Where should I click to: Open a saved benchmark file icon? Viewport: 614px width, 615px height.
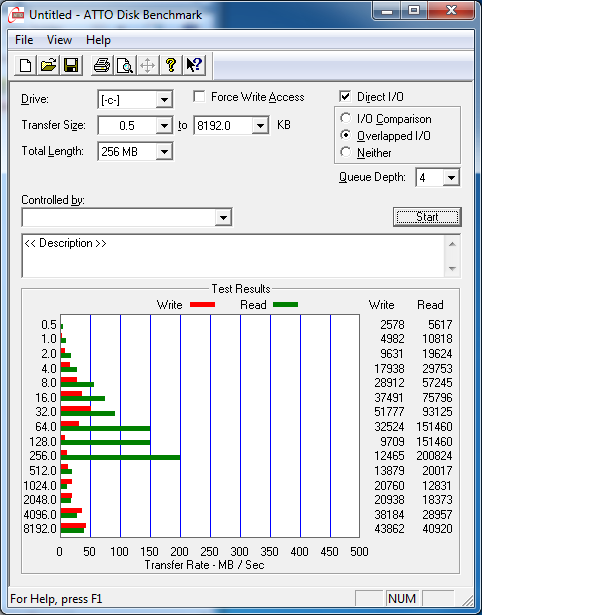[48, 65]
